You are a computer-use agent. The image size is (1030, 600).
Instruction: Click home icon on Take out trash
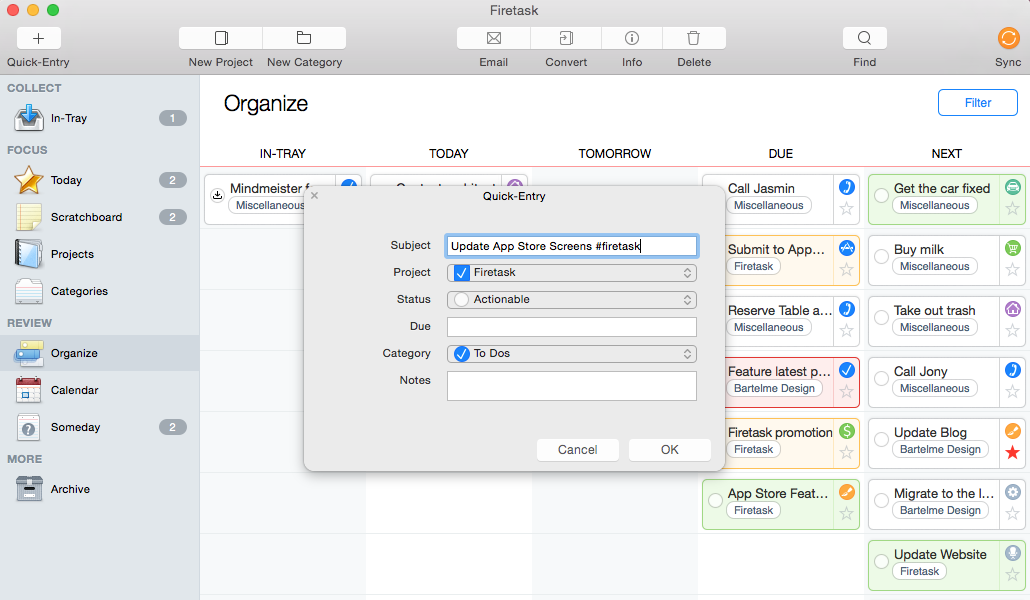[x=1013, y=309]
